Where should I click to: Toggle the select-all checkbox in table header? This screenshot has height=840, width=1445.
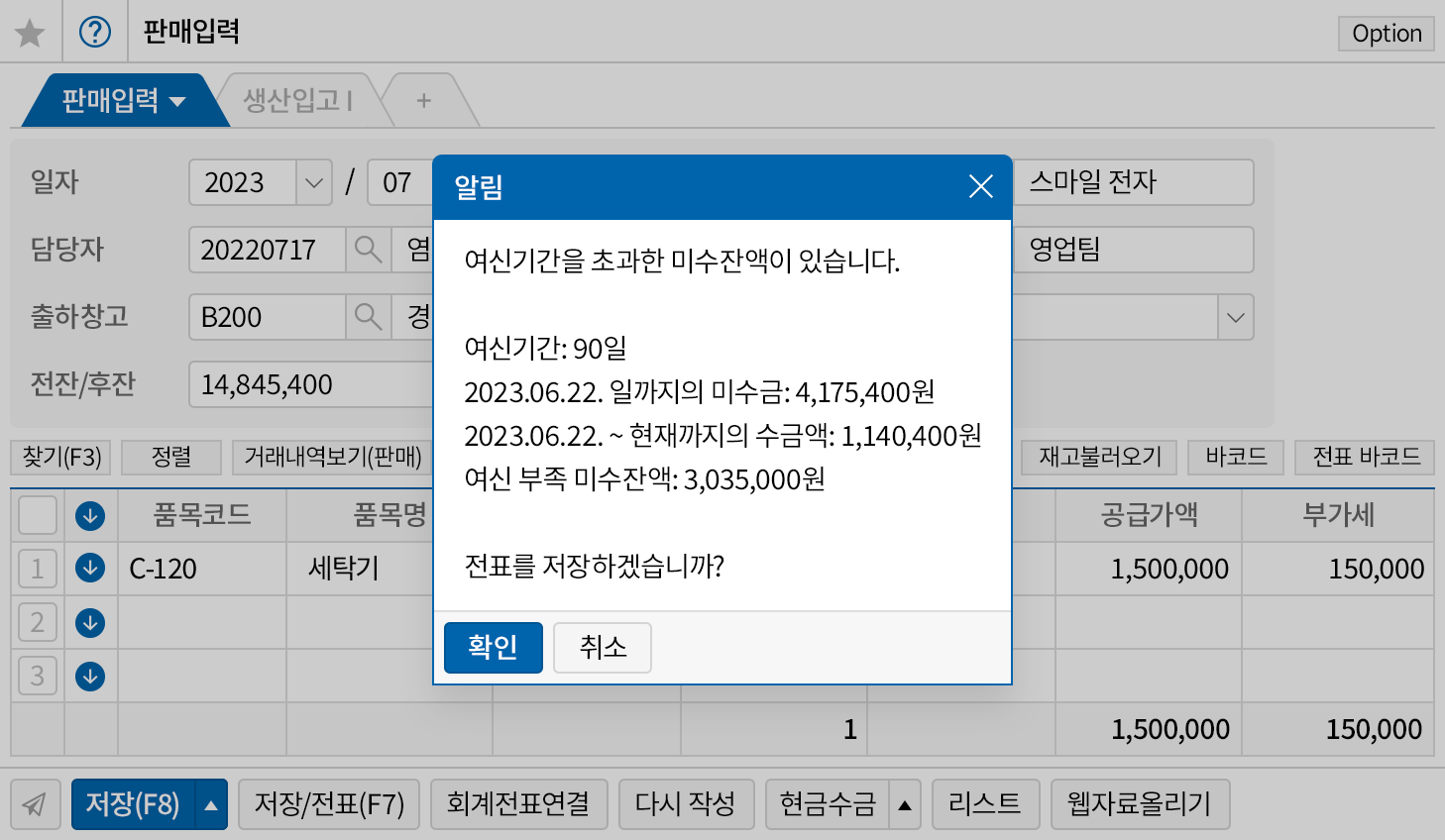38,515
